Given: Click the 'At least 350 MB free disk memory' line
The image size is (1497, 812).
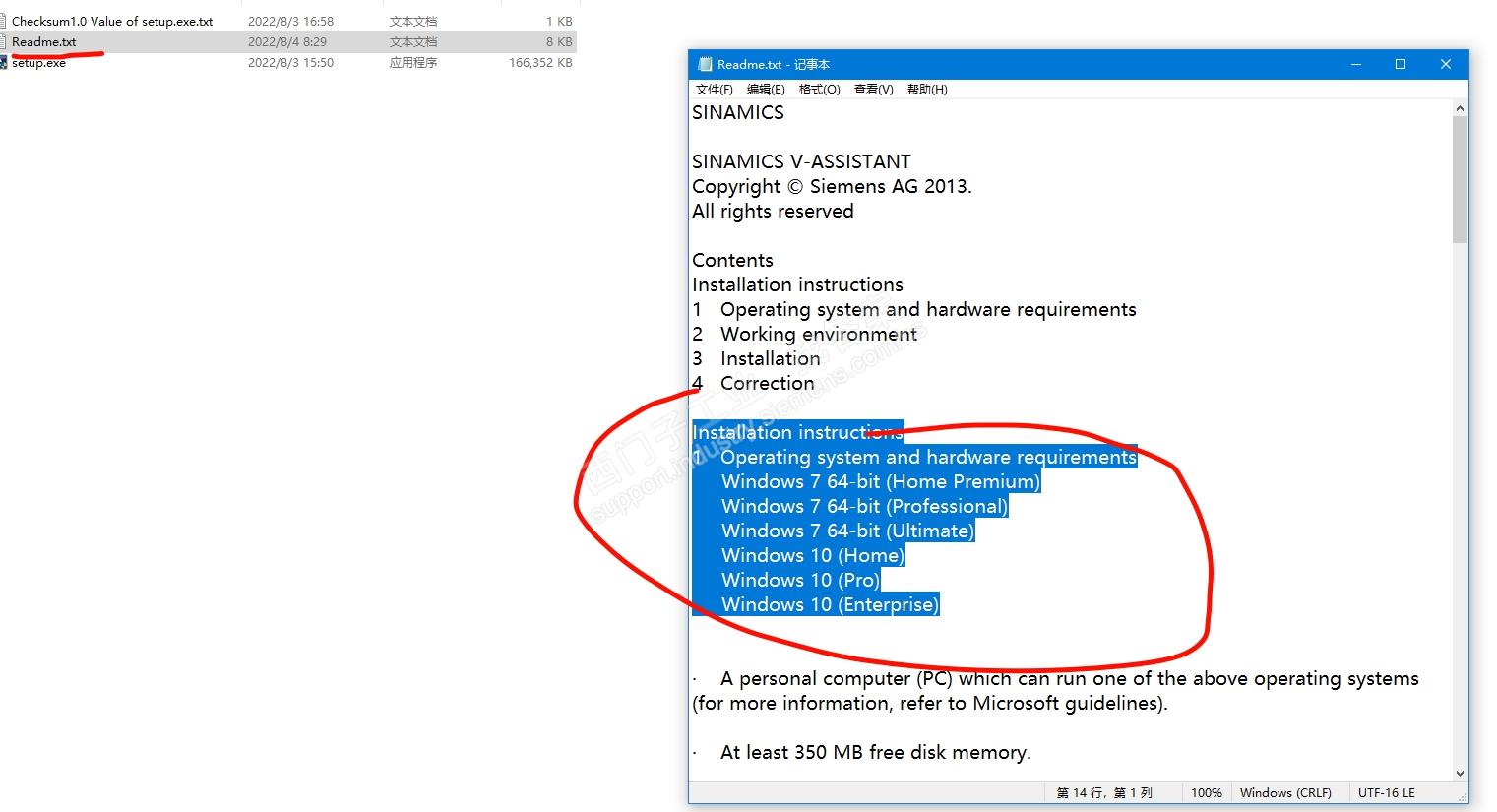Looking at the screenshot, I should 861,752.
